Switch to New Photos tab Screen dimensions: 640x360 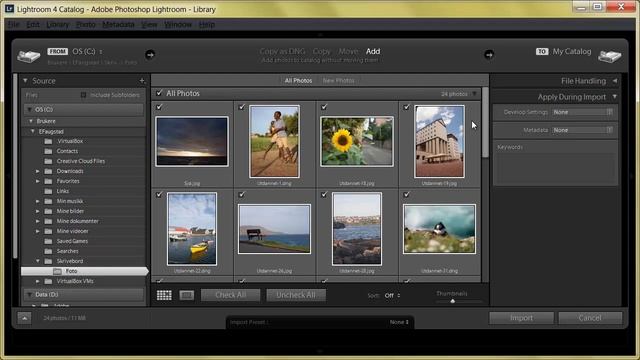click(x=338, y=81)
